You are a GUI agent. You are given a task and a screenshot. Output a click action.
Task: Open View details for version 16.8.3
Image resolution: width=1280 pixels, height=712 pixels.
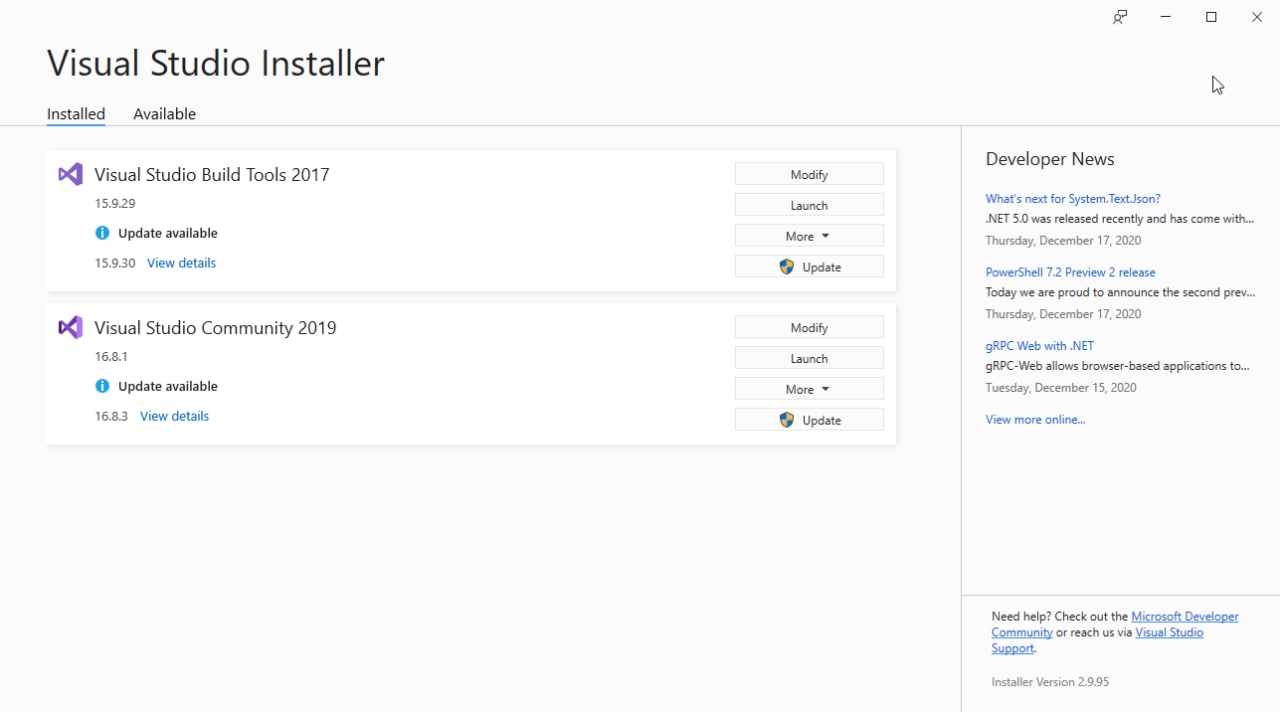tap(174, 416)
